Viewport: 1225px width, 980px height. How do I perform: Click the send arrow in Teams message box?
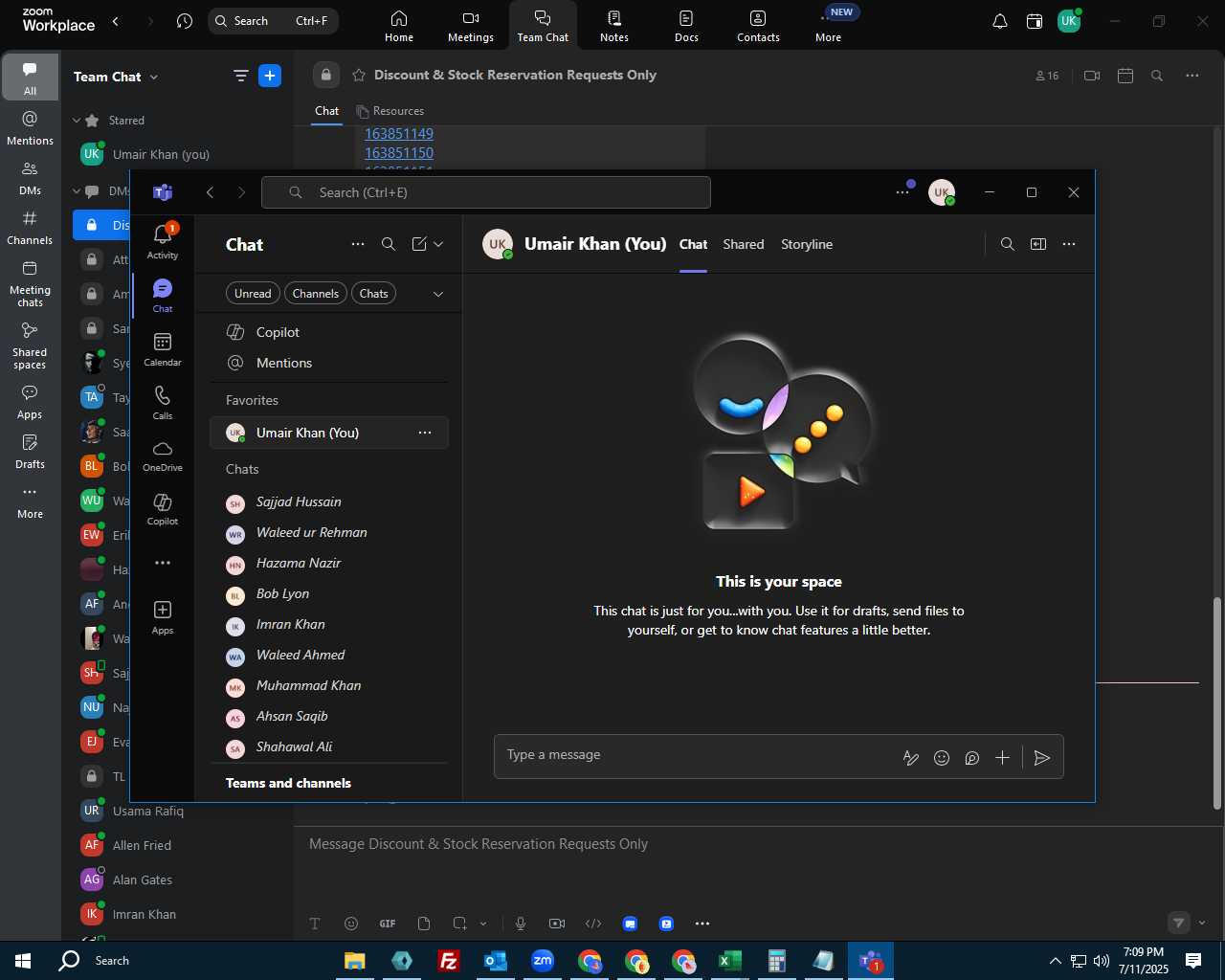coord(1042,758)
